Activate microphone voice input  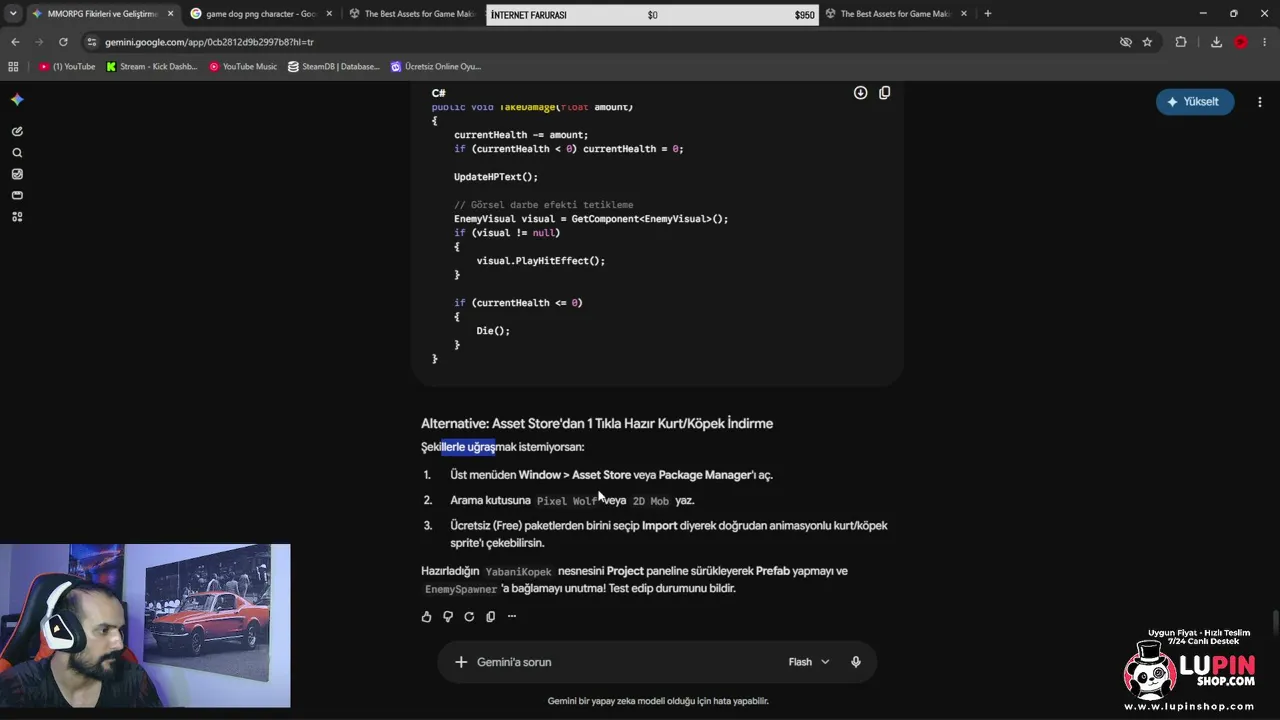856,662
